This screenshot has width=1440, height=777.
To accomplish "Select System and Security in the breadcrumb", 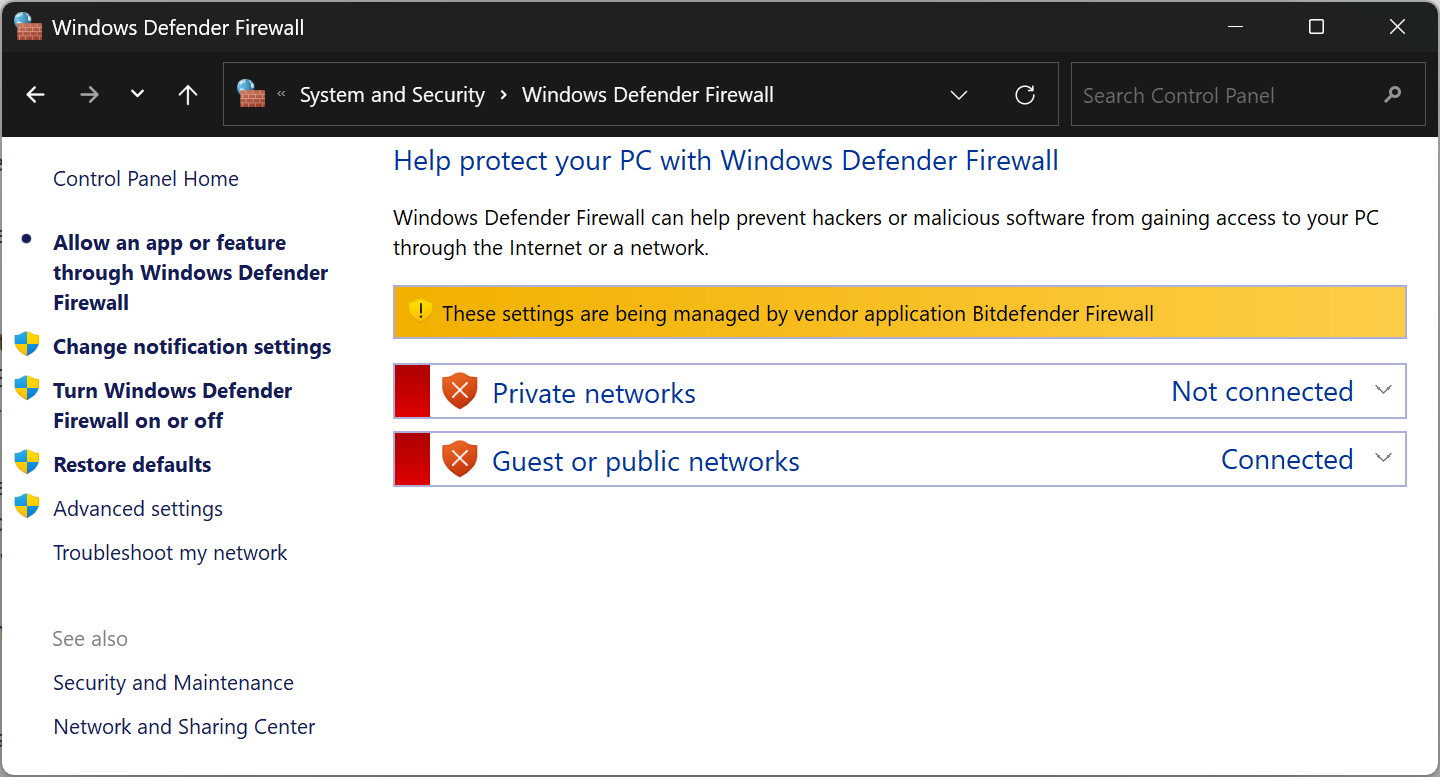I will pyautogui.click(x=392, y=94).
